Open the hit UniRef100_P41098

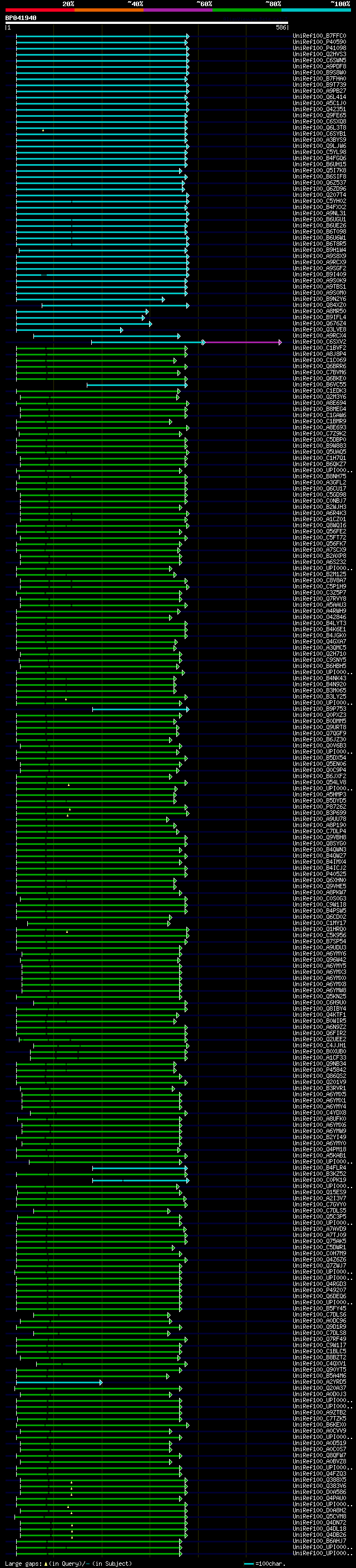click(319, 48)
